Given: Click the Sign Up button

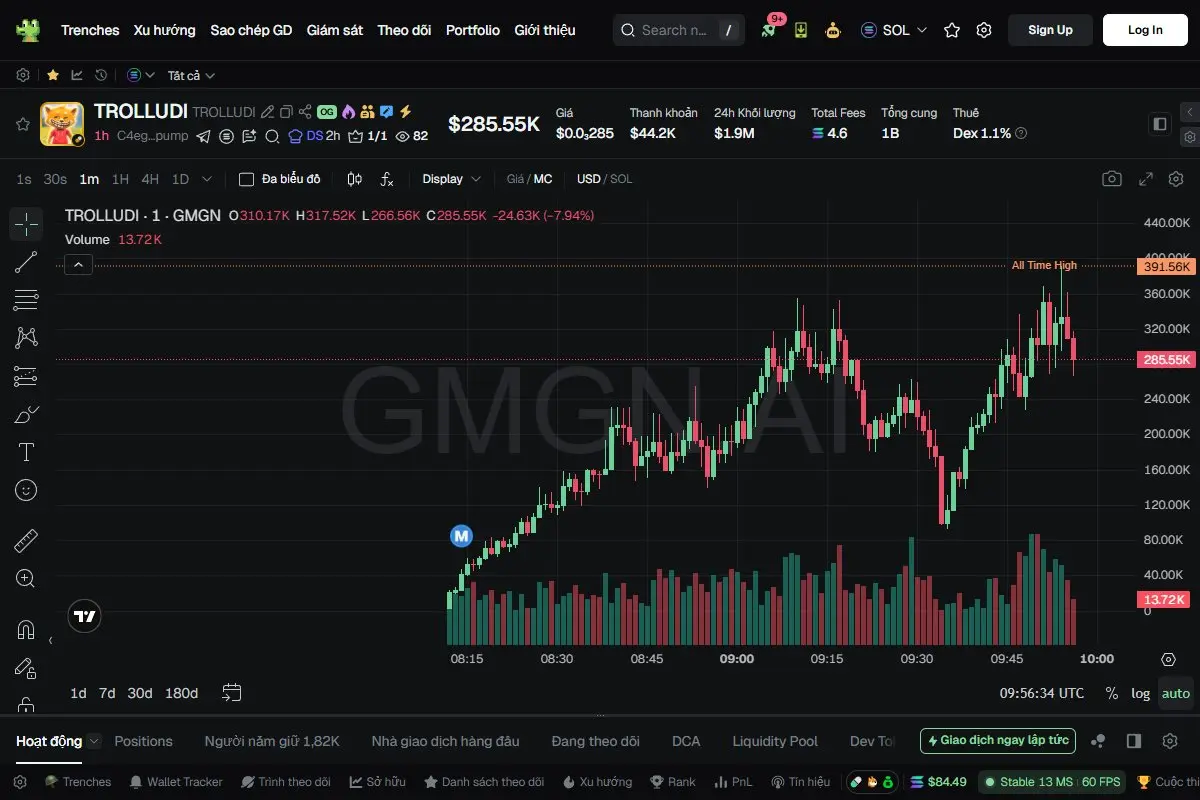Looking at the screenshot, I should pyautogui.click(x=1050, y=30).
